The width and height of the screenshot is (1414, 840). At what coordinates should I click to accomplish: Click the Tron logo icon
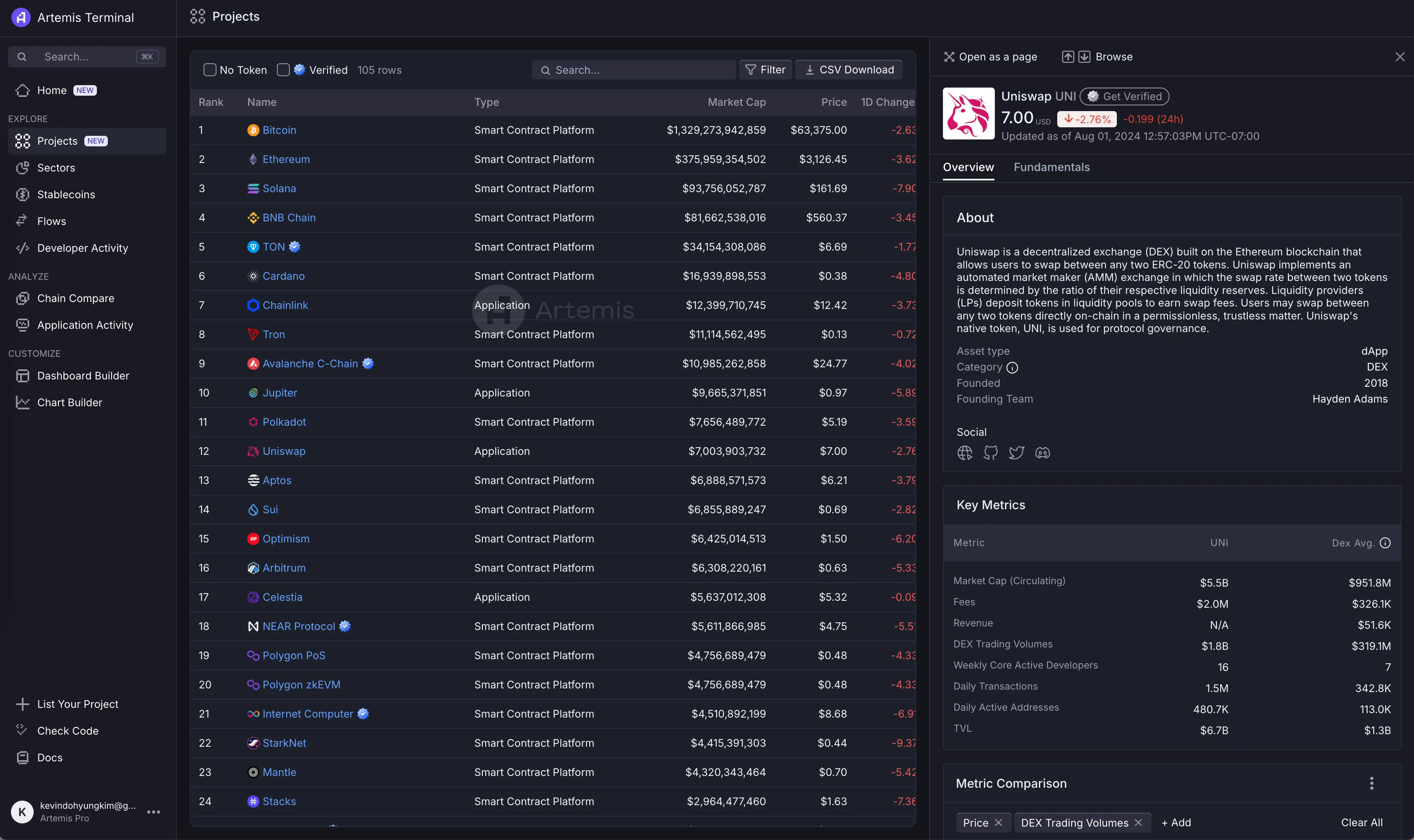tap(253, 334)
